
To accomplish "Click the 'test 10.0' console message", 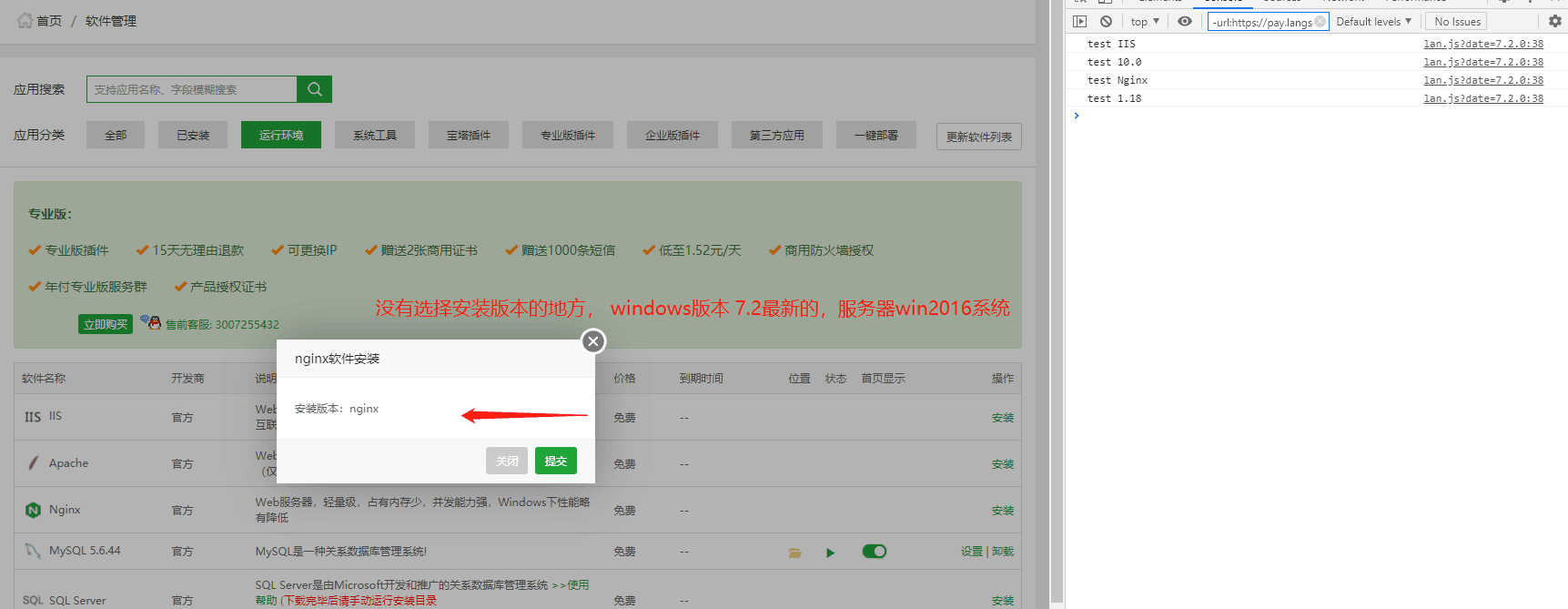I will [1114, 62].
